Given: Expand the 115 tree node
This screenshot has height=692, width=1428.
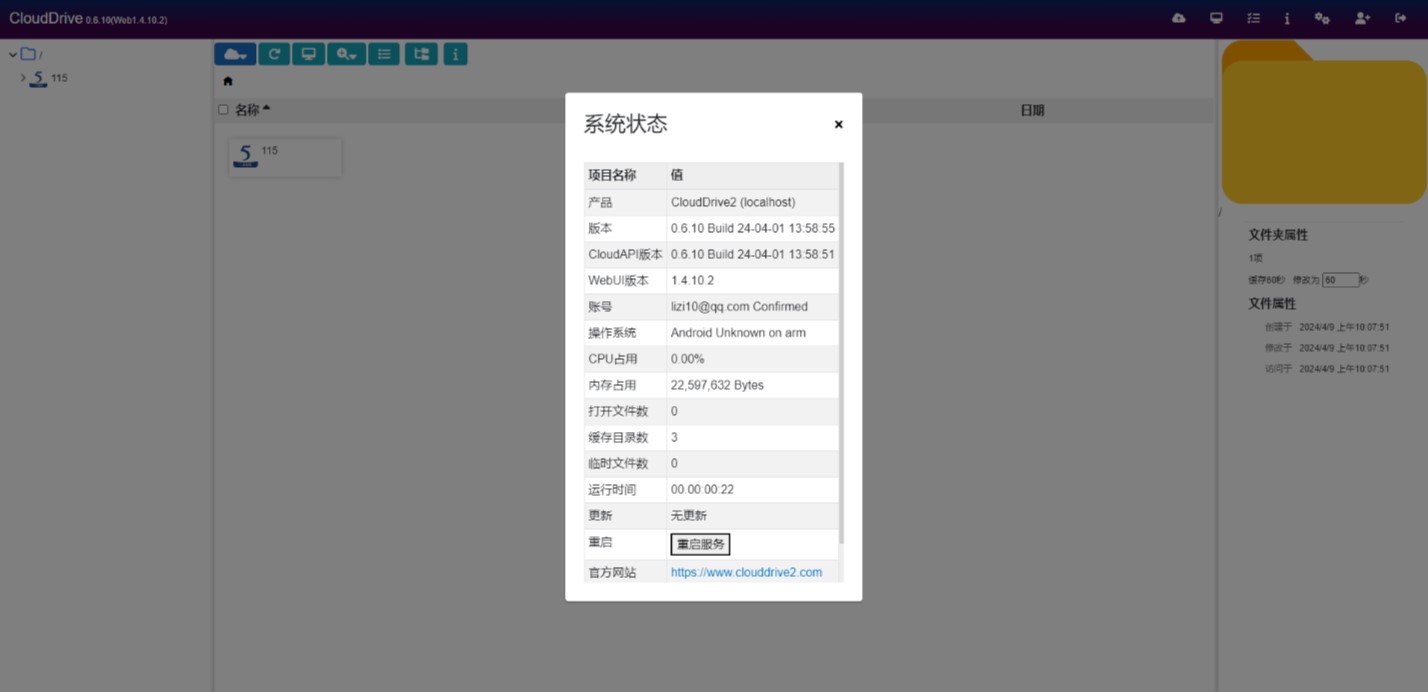Looking at the screenshot, I should 23,78.
